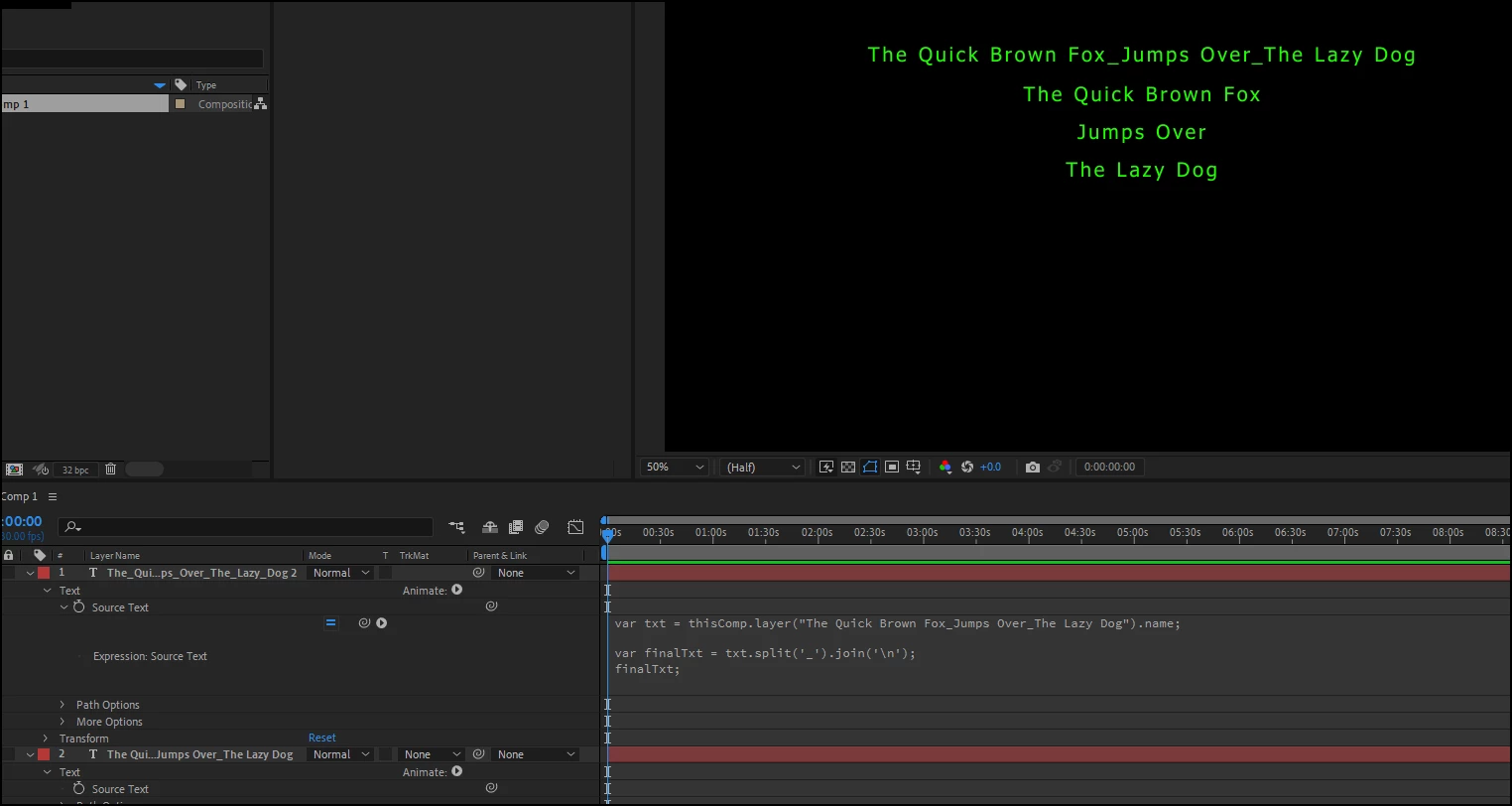
Task: Click the TrkMat column header
Action: click(415, 556)
